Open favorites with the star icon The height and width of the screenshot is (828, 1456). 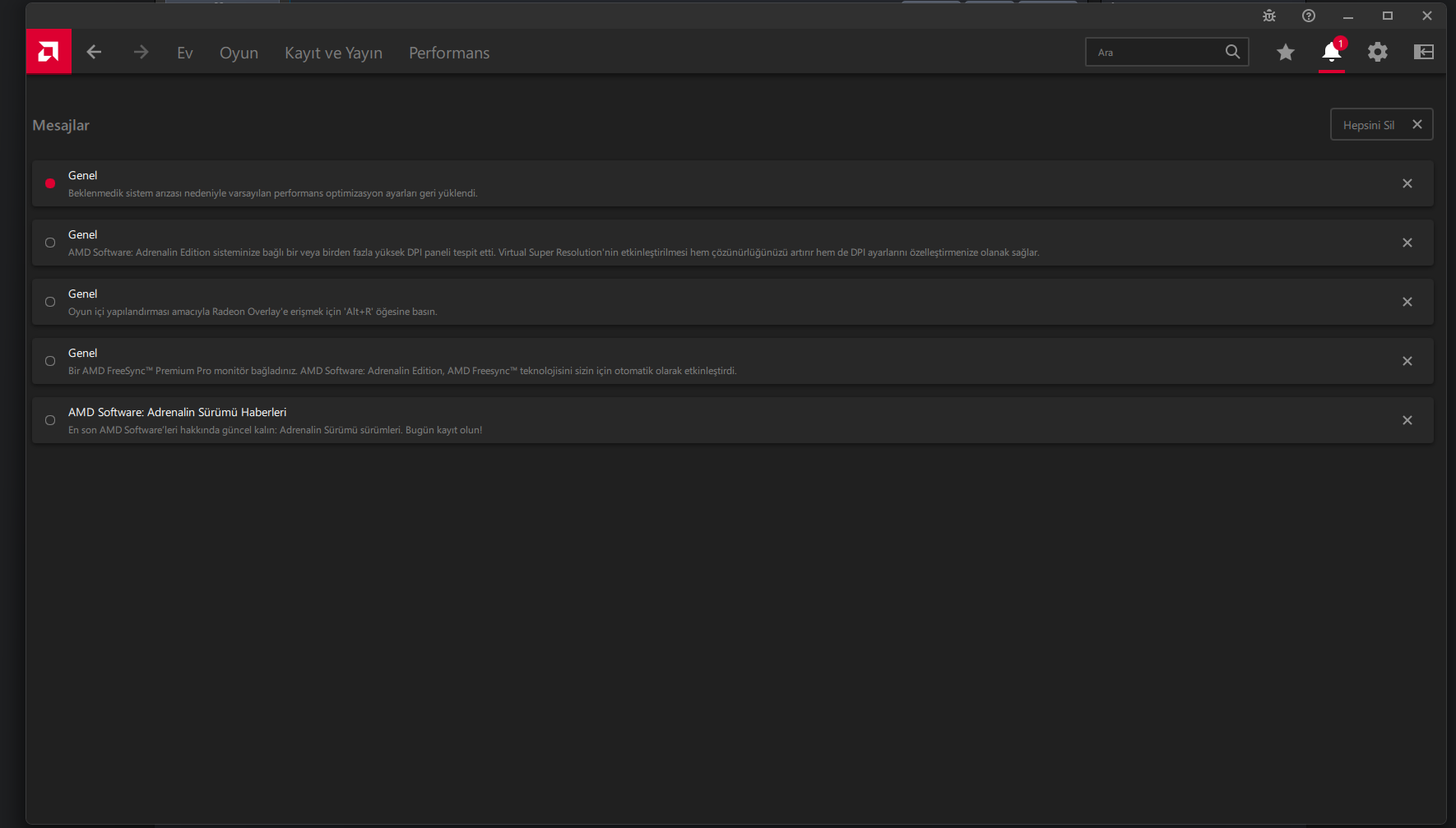pyautogui.click(x=1286, y=53)
